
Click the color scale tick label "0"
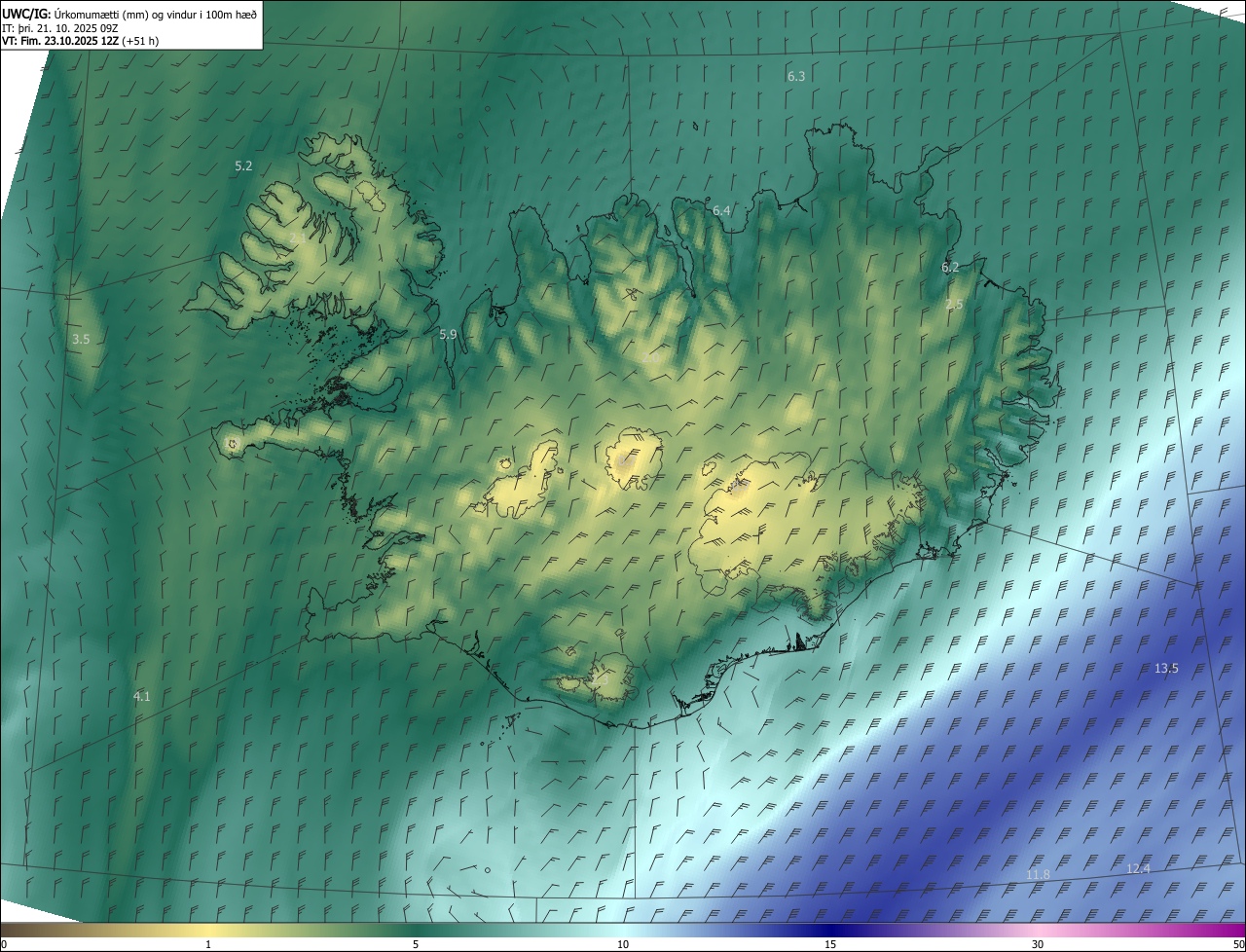click(4, 945)
